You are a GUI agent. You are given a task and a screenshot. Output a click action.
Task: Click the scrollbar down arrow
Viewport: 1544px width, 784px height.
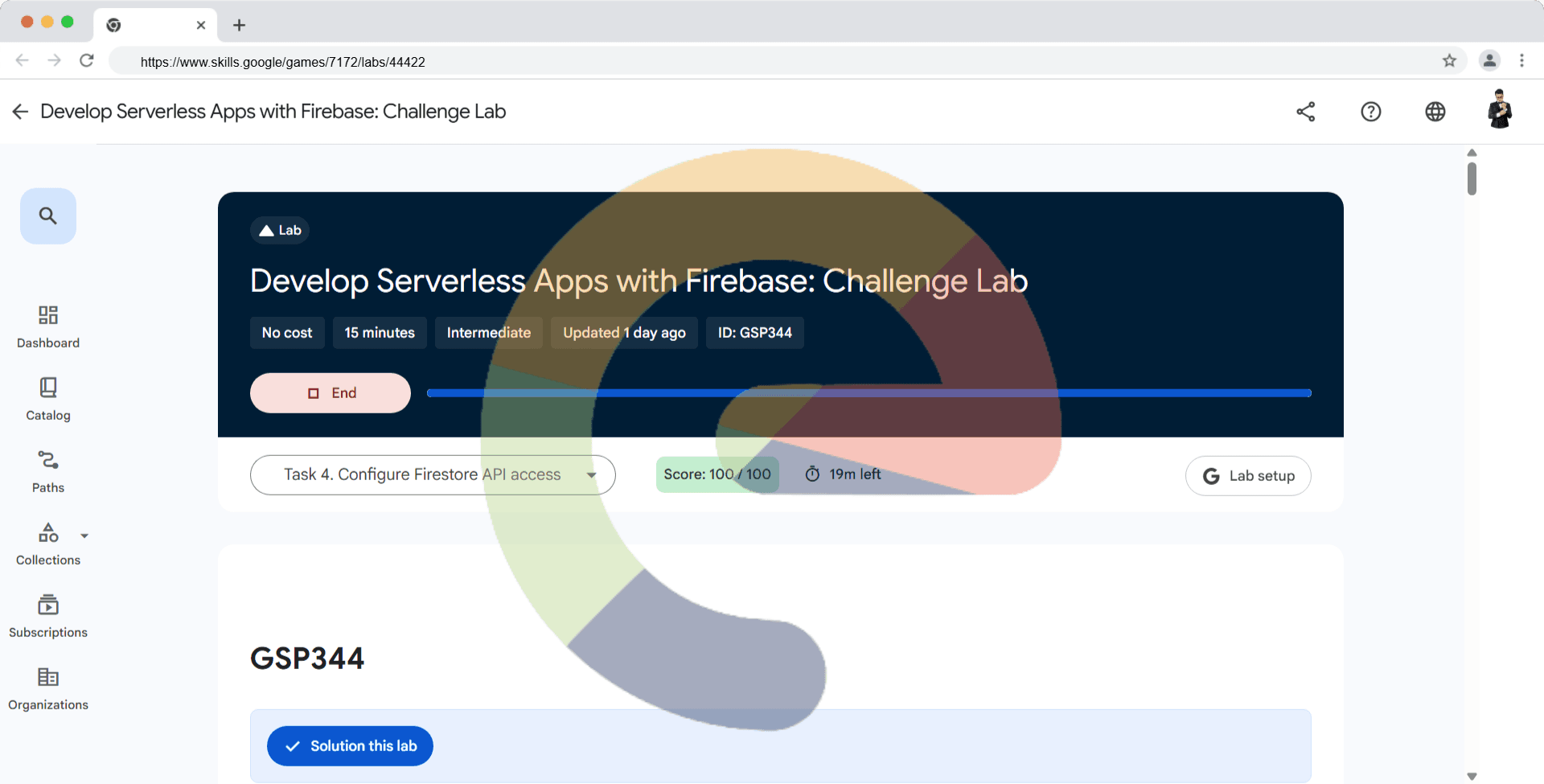pyautogui.click(x=1472, y=776)
